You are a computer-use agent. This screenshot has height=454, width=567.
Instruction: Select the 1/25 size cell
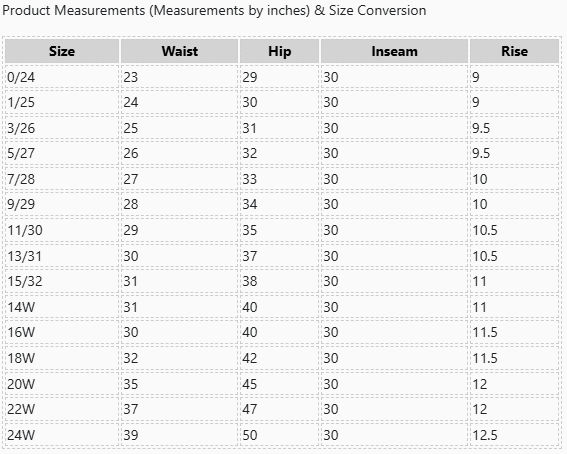pyautogui.click(x=62, y=102)
